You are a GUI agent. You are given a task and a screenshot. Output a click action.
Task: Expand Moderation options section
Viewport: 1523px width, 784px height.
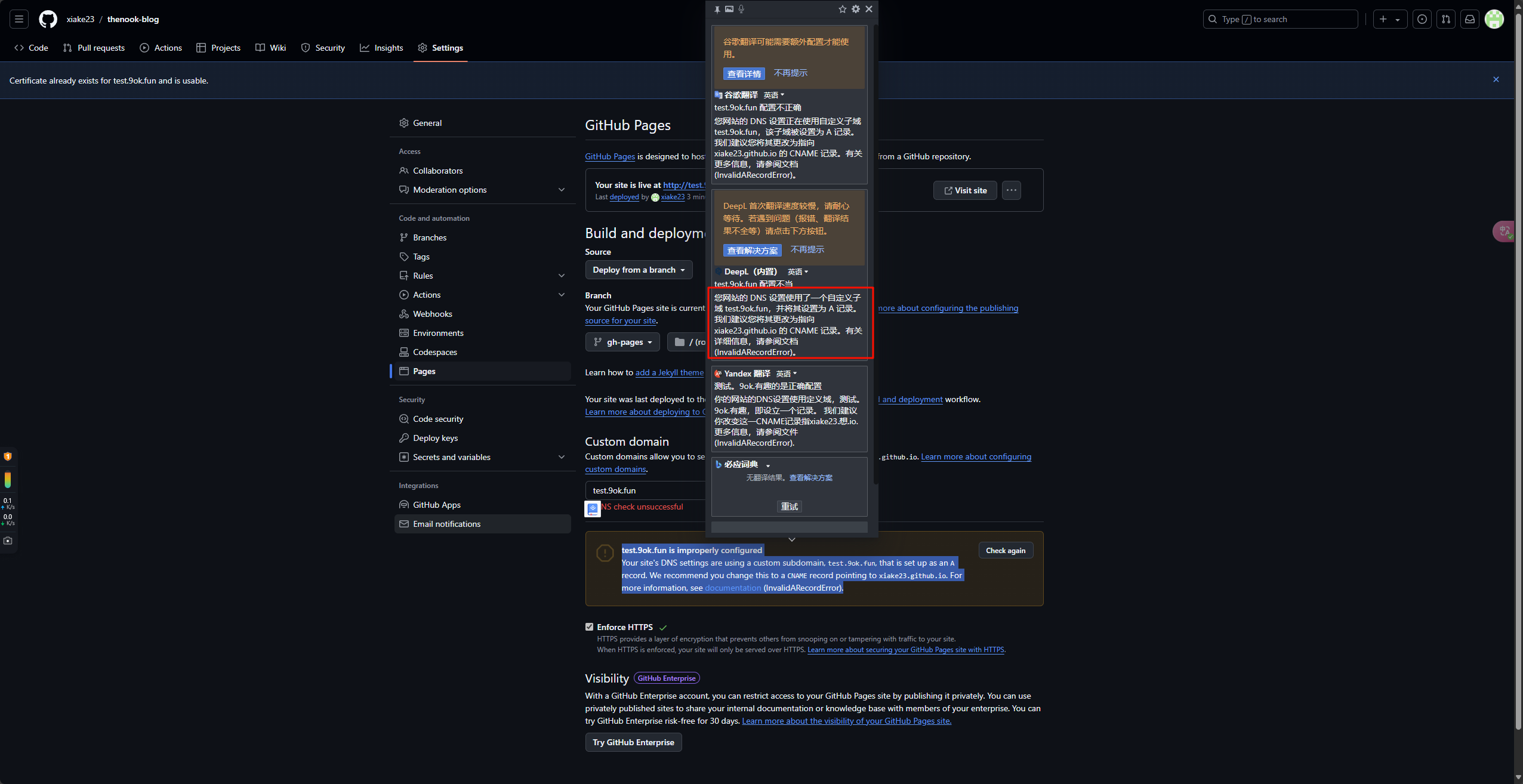(562, 190)
